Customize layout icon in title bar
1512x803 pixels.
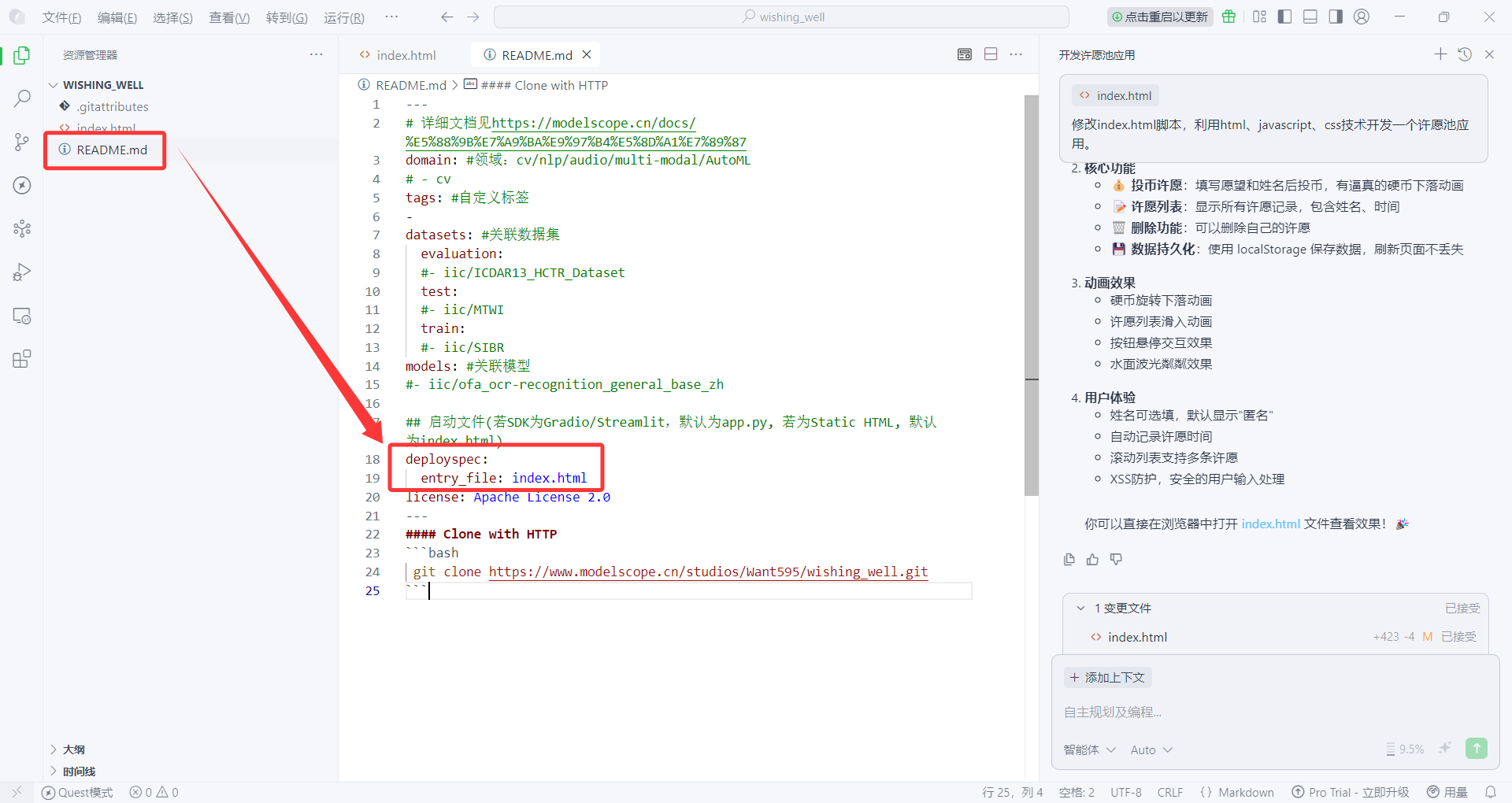[x=1259, y=17]
